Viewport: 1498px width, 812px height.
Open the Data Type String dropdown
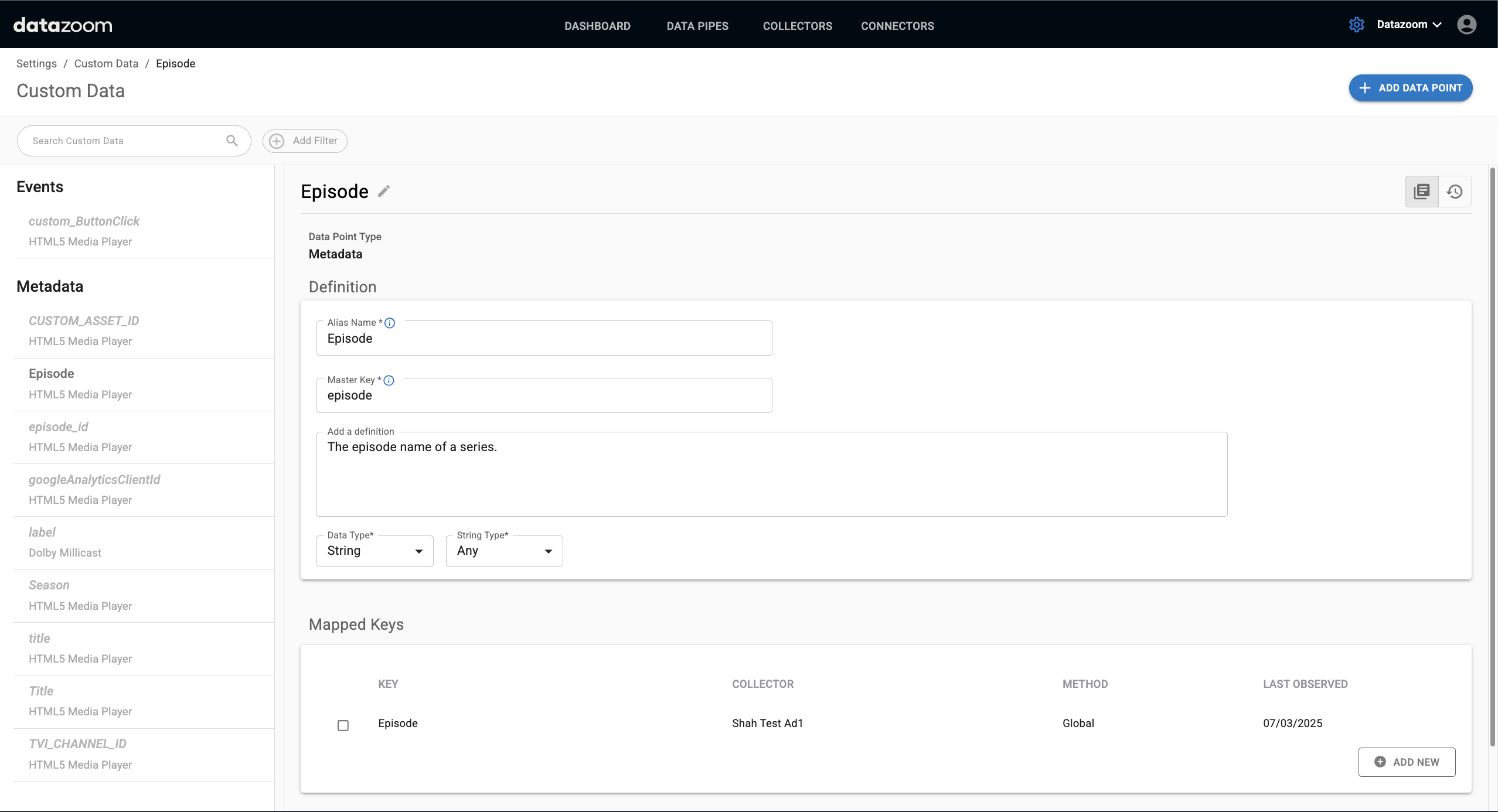375,551
